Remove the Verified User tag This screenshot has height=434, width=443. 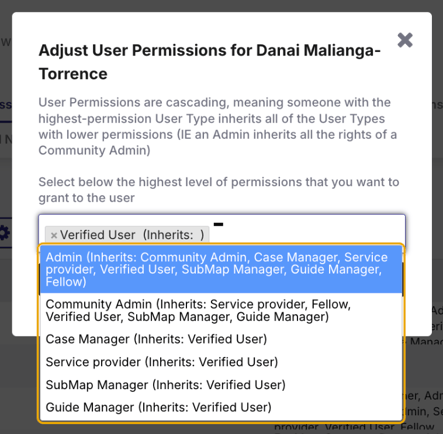pos(54,235)
